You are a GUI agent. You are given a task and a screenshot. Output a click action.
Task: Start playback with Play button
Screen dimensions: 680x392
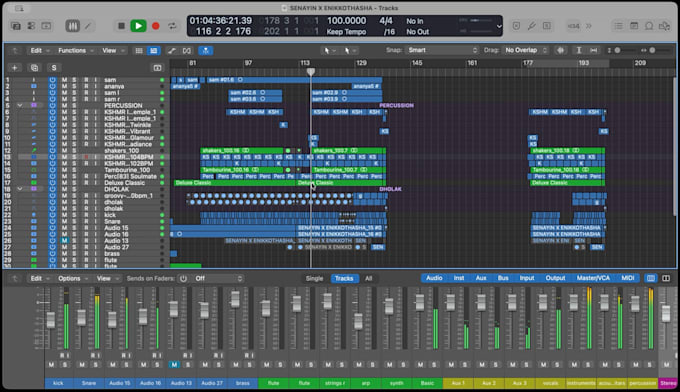[138, 26]
